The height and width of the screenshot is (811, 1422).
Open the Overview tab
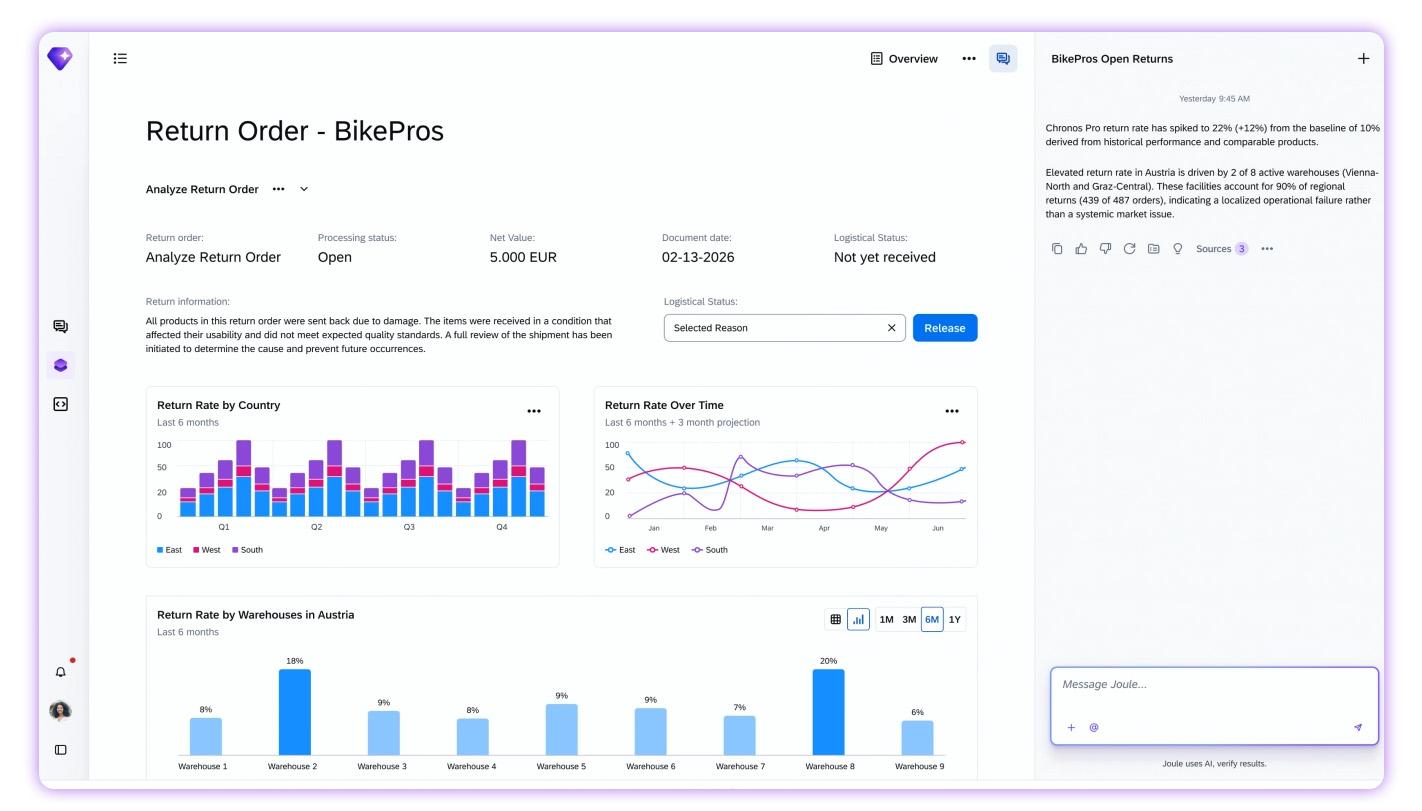[904, 59]
